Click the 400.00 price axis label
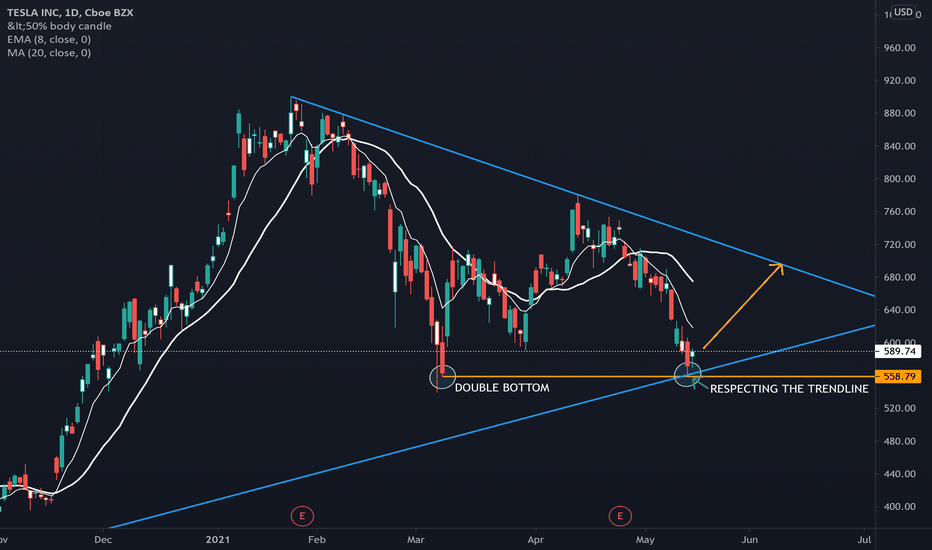932x550 pixels. pyautogui.click(x=900, y=507)
